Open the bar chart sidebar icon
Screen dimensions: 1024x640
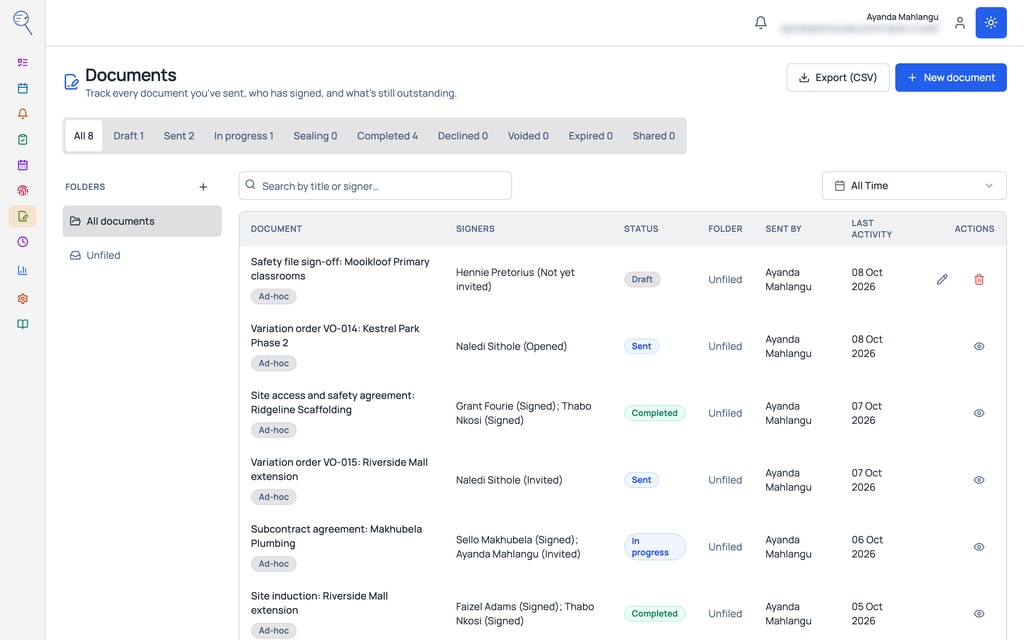[23, 270]
